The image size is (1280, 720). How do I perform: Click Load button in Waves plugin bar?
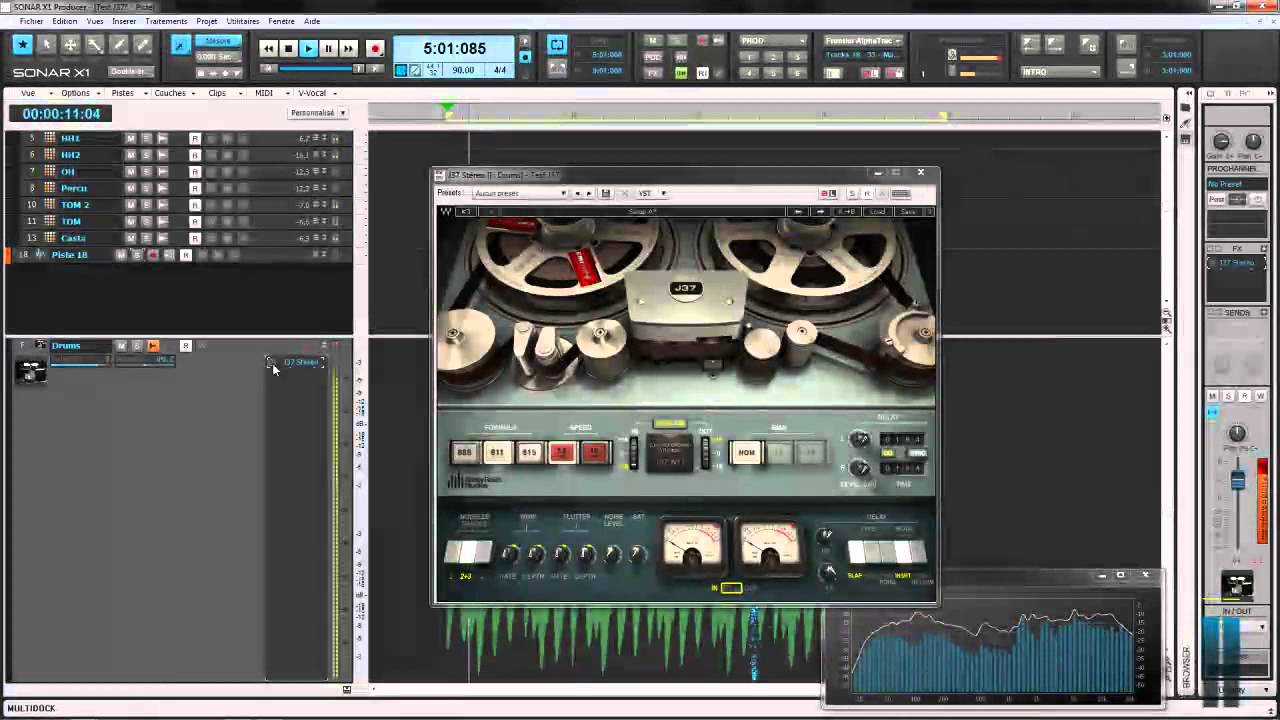877,212
